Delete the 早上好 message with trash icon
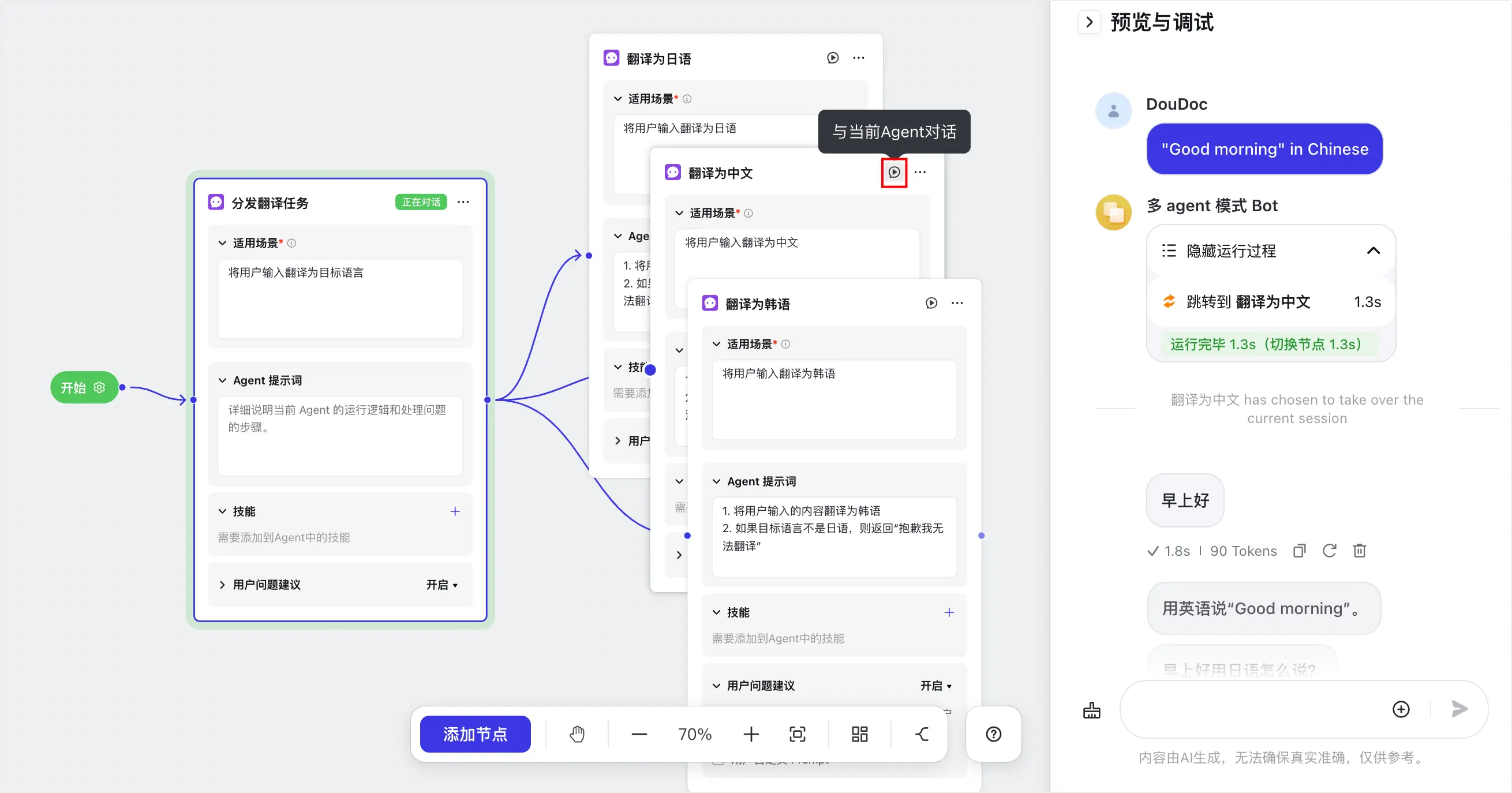1512x793 pixels. (x=1361, y=551)
